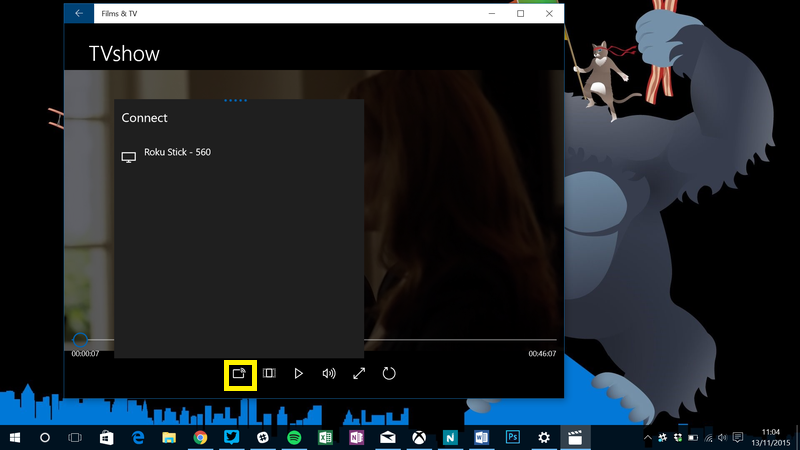Screen dimensions: 800x450
Task: Open Mail app from taskbar
Action: tap(388, 438)
